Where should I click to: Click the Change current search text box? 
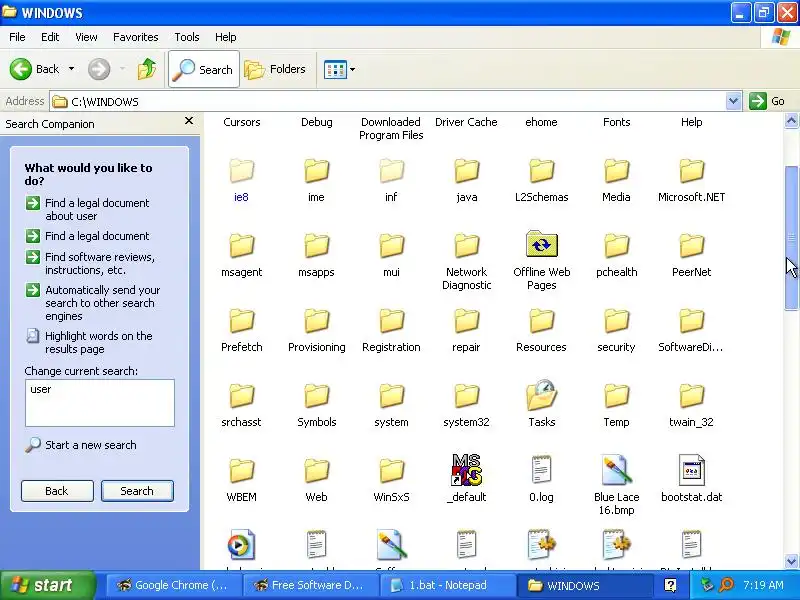point(99,403)
